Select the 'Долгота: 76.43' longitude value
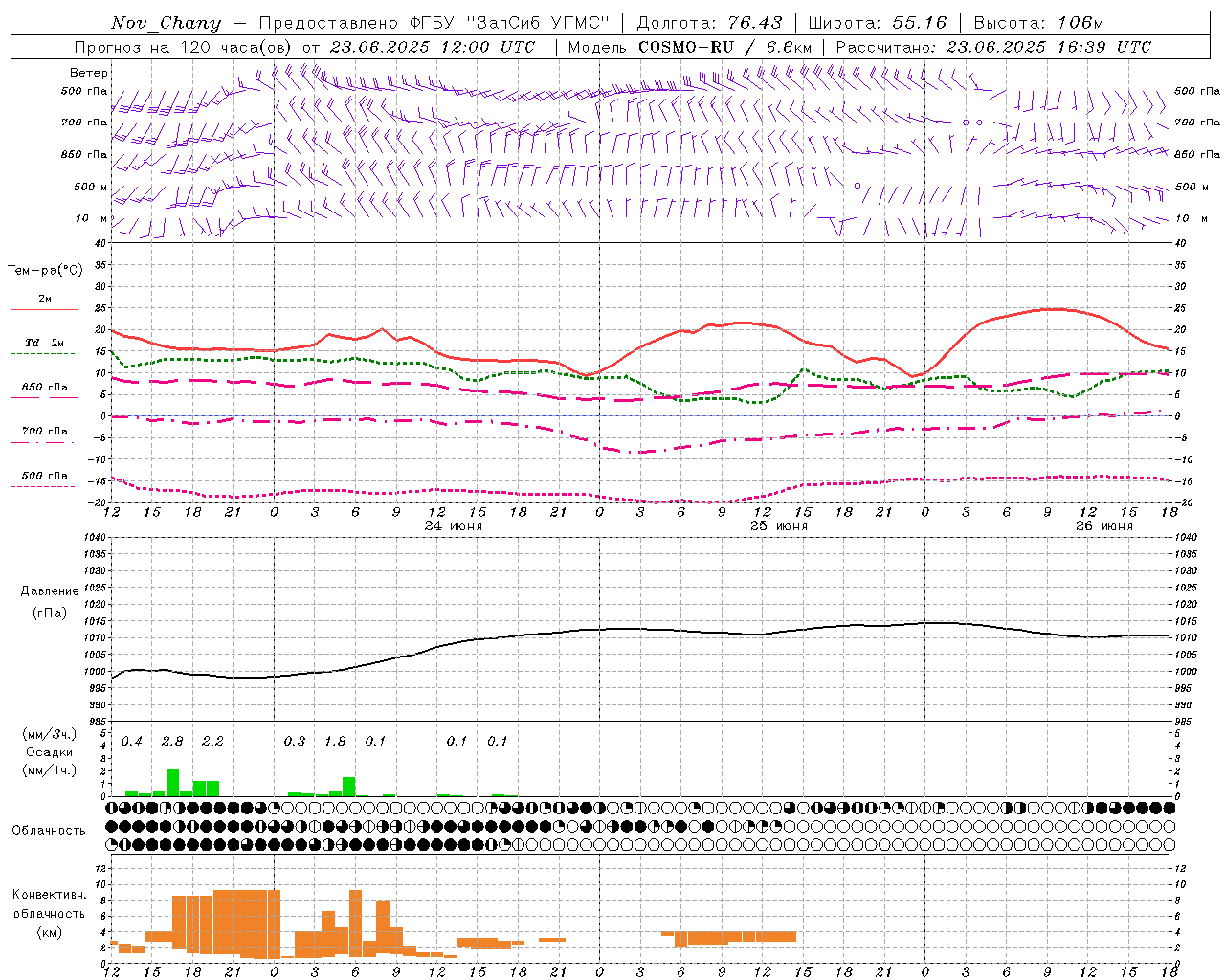This screenshot has width=1225, height=980. [709, 23]
